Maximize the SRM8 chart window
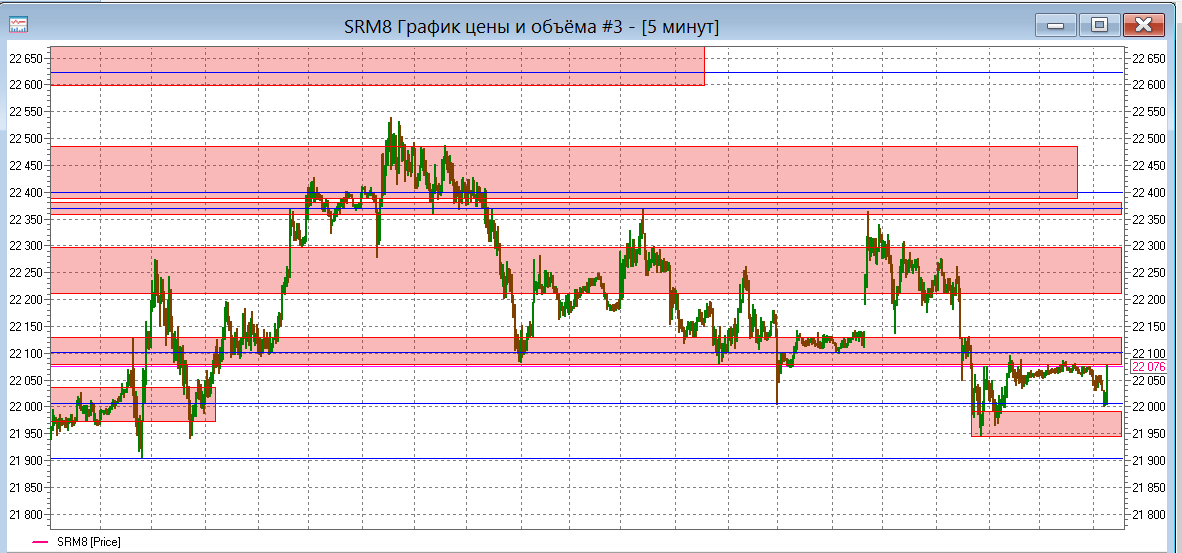Image resolution: width=1182 pixels, height=553 pixels. (x=1099, y=25)
